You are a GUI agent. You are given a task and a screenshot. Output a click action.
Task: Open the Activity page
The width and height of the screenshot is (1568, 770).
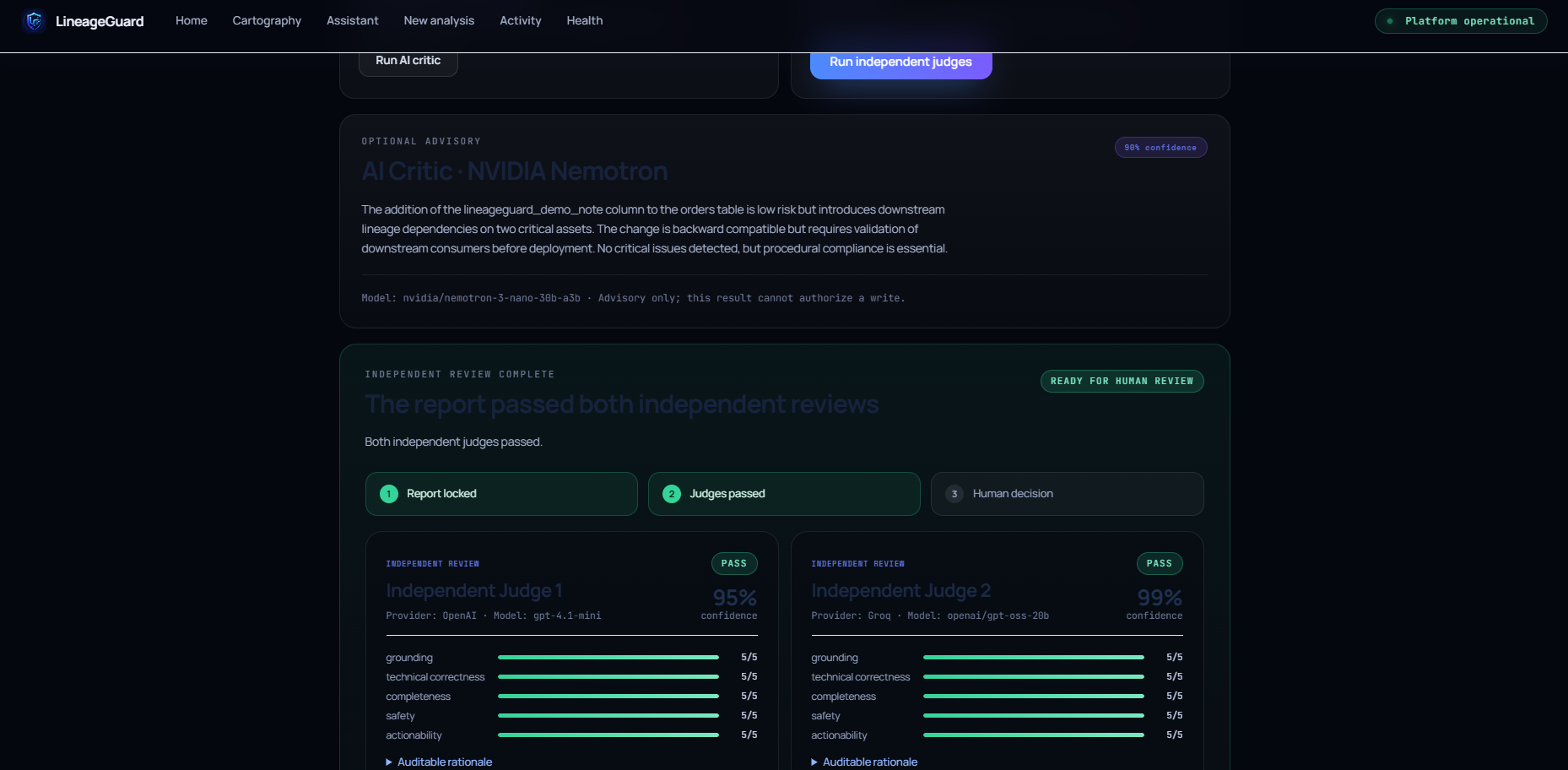click(x=521, y=20)
